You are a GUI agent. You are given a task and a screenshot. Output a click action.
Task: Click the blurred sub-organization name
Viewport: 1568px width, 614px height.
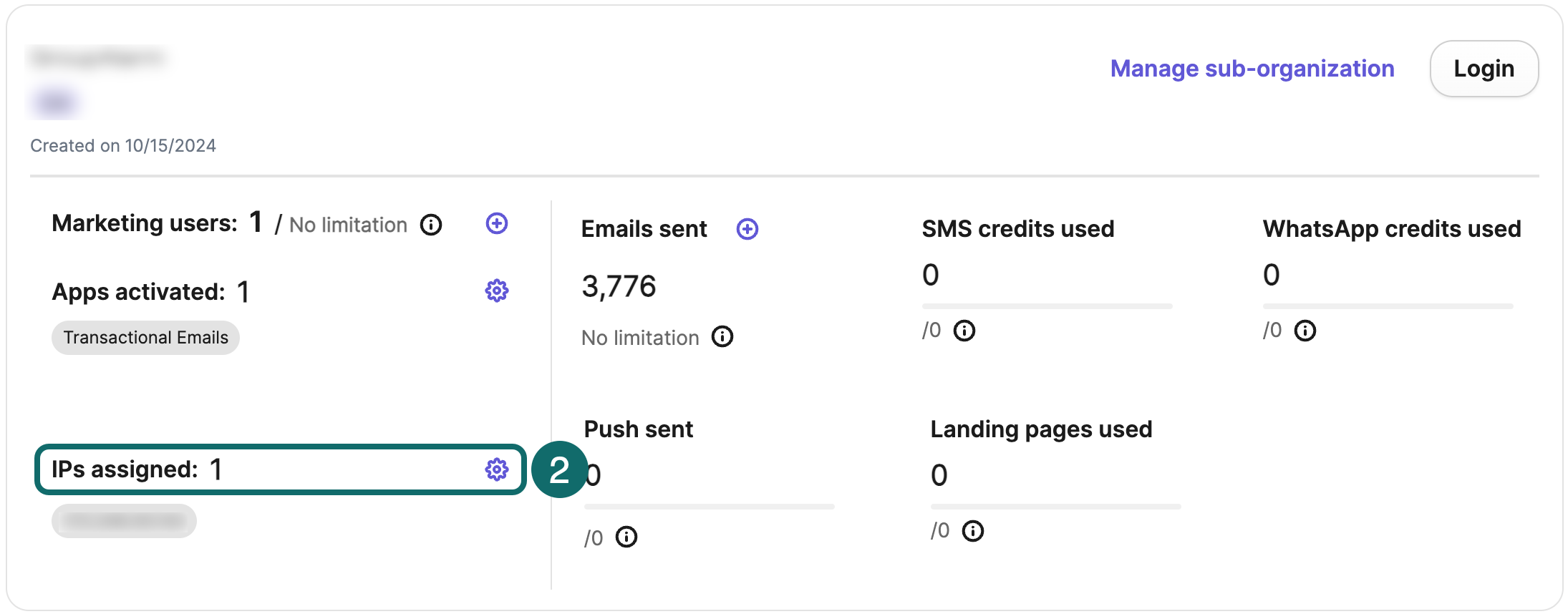(x=98, y=58)
